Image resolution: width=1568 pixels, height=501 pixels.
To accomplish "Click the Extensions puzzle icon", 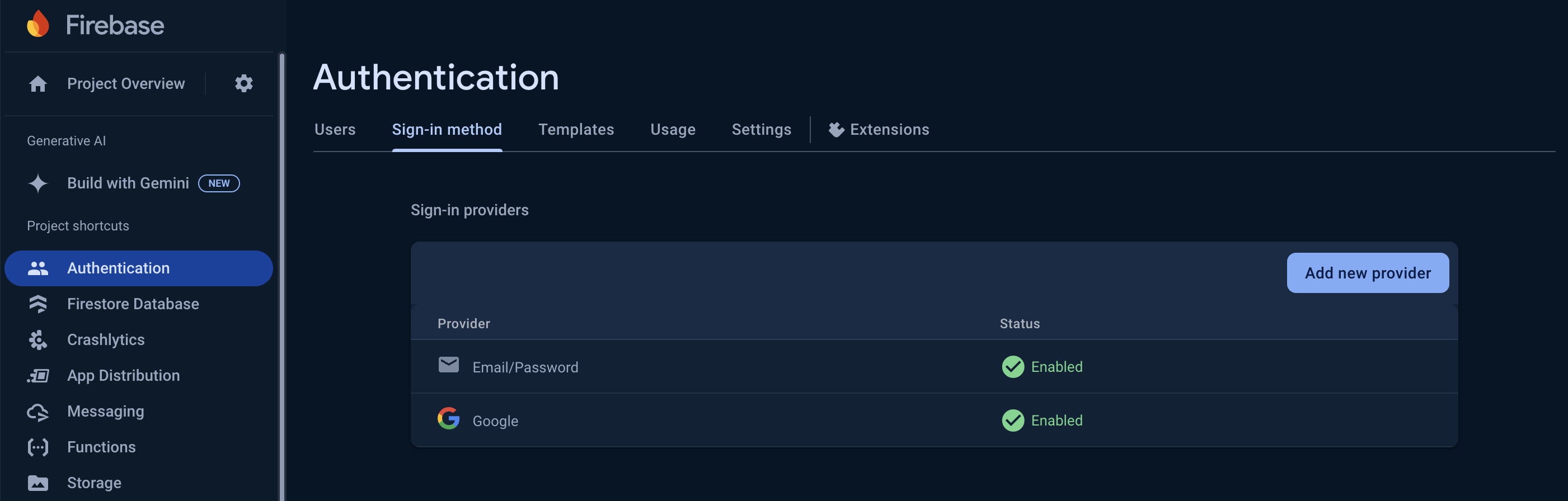I will (x=837, y=130).
